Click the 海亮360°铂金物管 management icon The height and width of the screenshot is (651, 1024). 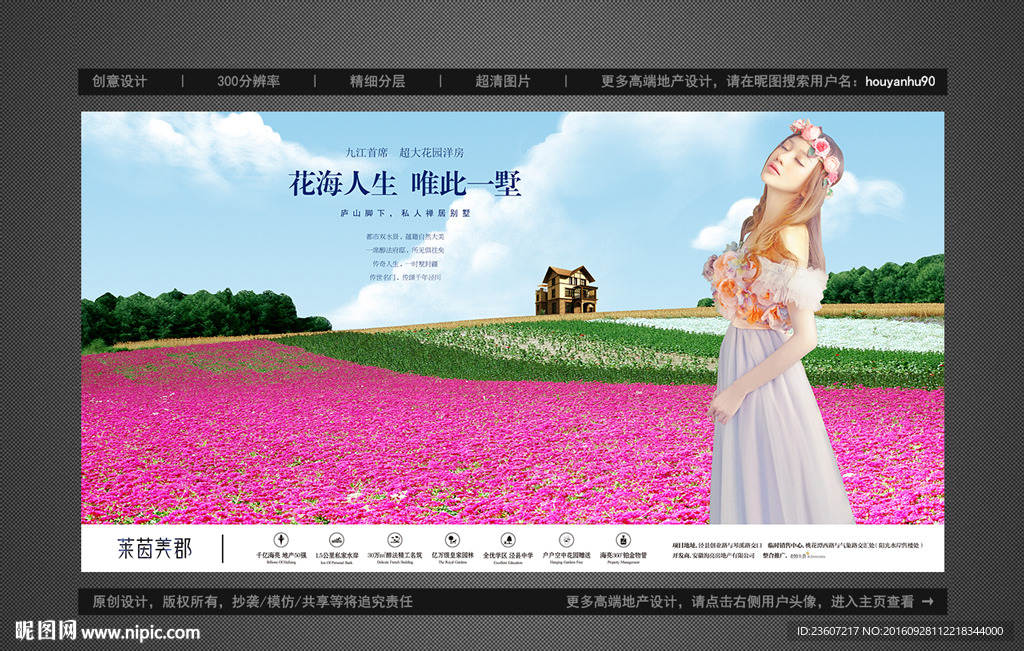click(623, 540)
